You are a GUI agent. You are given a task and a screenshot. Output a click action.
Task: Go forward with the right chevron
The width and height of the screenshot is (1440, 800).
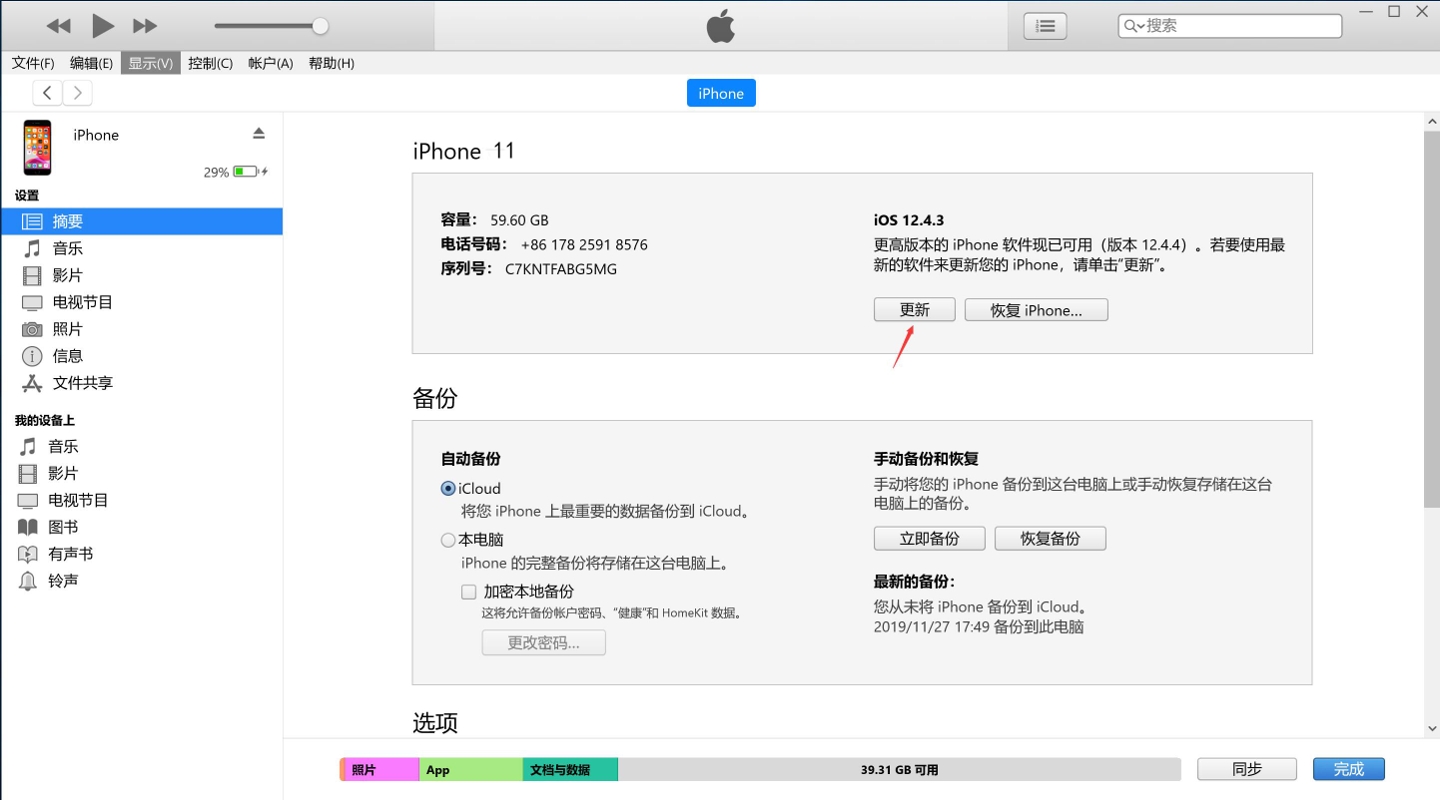coord(77,93)
